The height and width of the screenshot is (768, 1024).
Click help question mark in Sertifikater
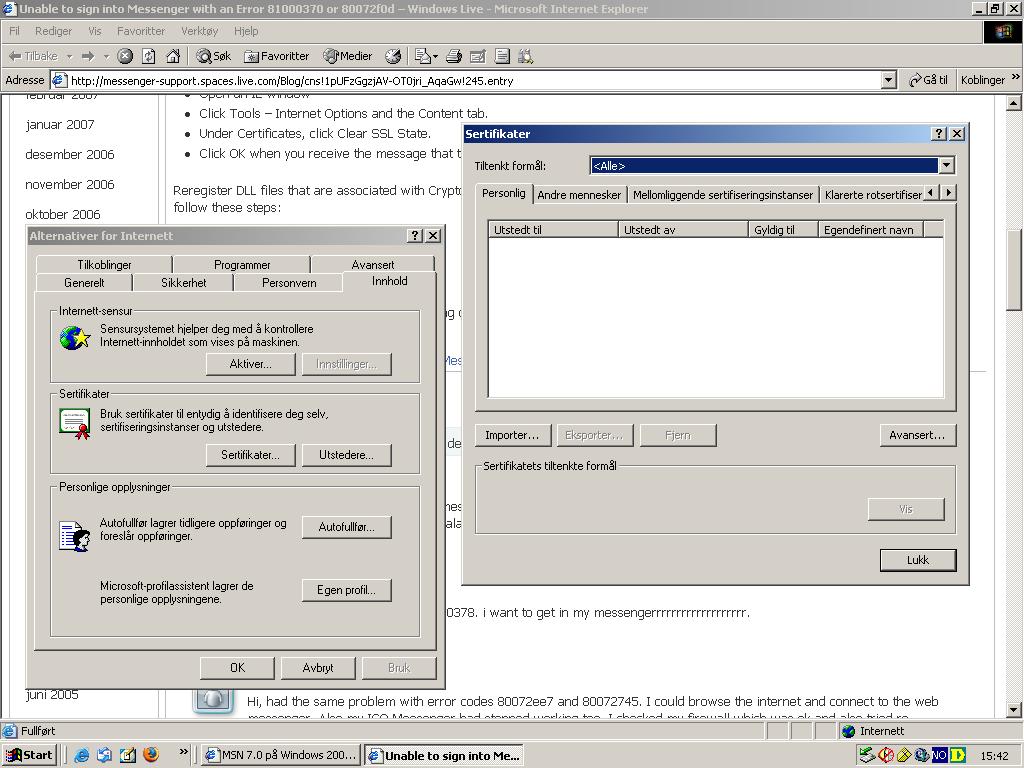point(939,133)
